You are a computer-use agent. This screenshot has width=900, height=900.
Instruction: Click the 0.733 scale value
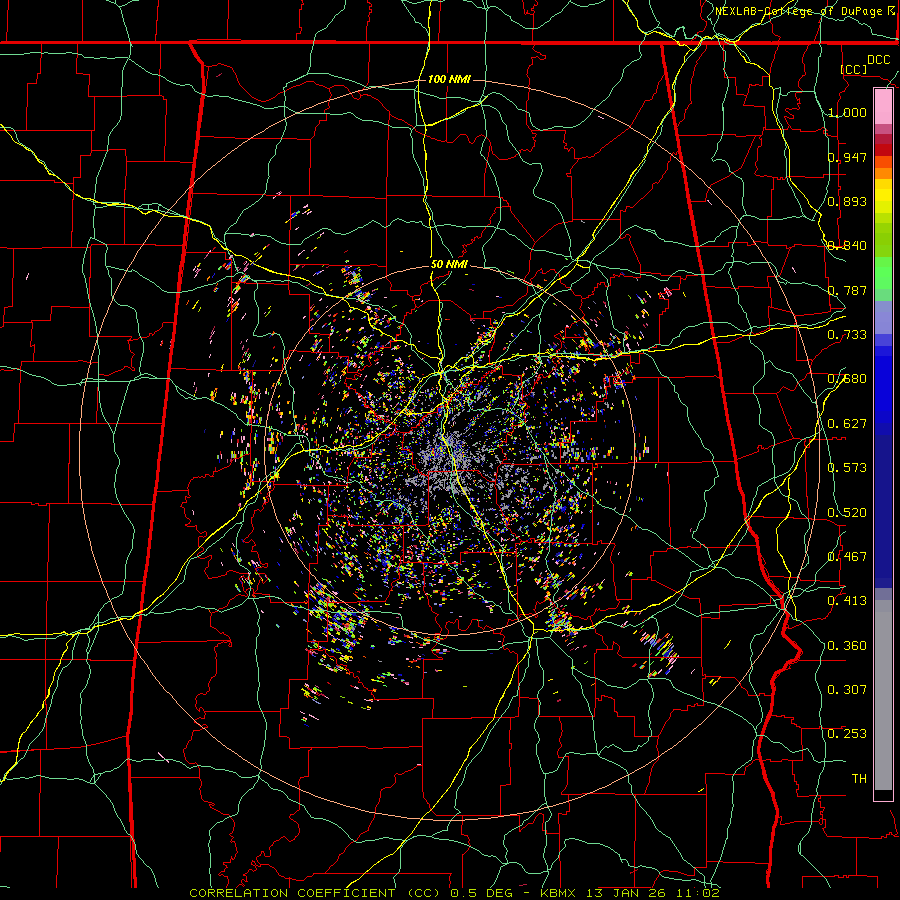tap(847, 335)
